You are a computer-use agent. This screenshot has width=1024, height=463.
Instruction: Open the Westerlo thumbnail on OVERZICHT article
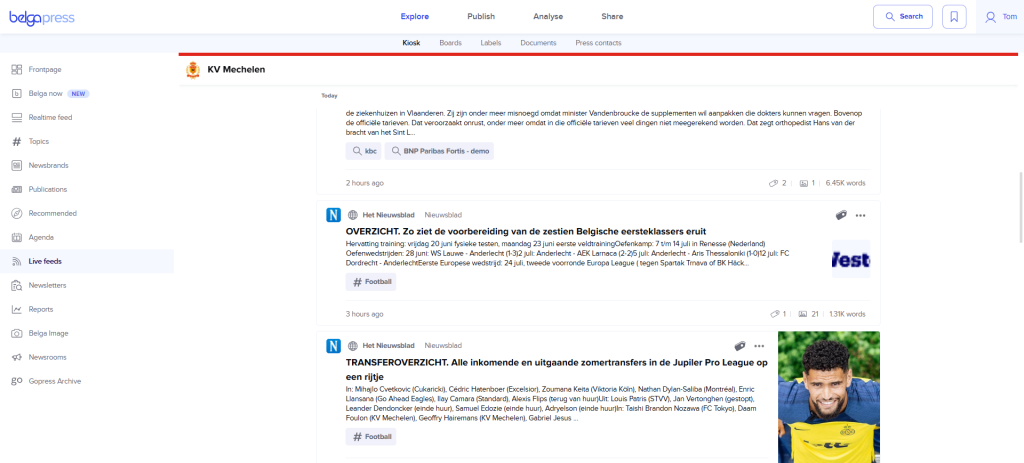point(851,259)
